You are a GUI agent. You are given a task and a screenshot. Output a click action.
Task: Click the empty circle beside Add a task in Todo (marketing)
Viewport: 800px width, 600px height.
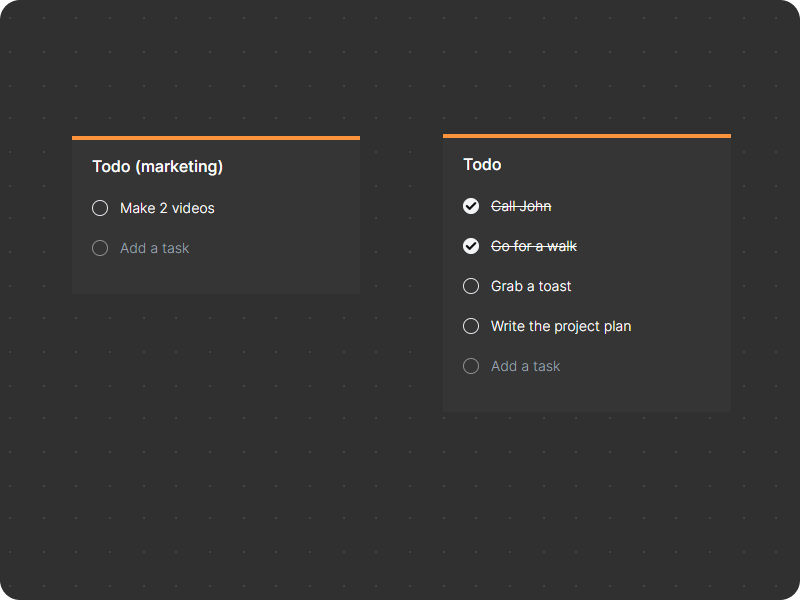[100, 248]
